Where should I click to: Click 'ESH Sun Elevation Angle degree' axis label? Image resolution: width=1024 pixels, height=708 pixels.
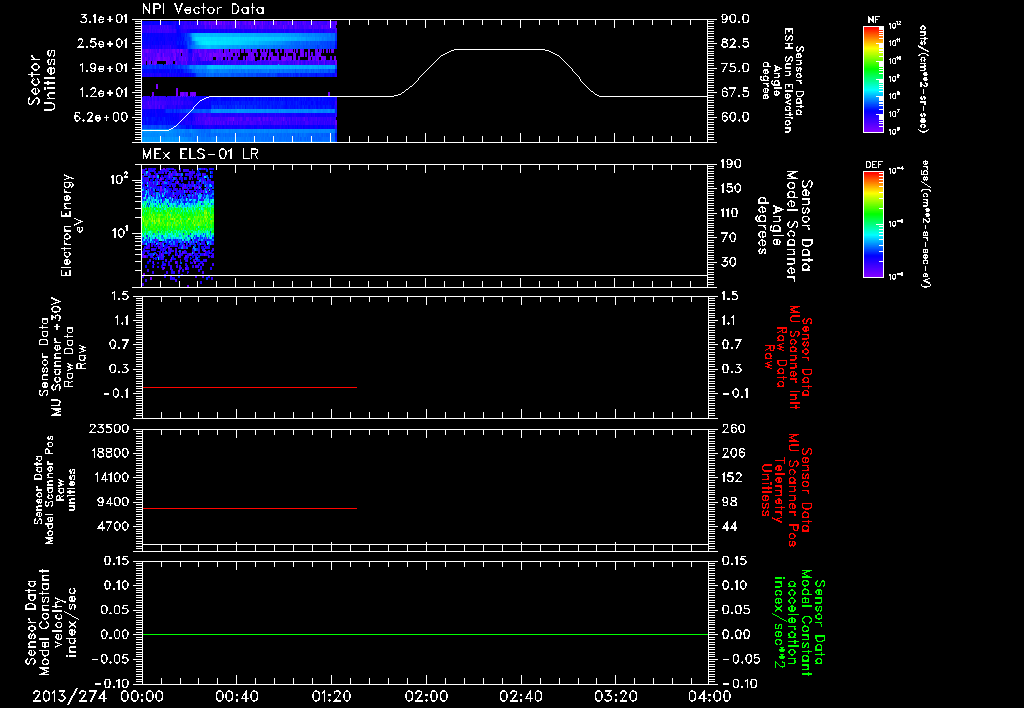pos(782,80)
